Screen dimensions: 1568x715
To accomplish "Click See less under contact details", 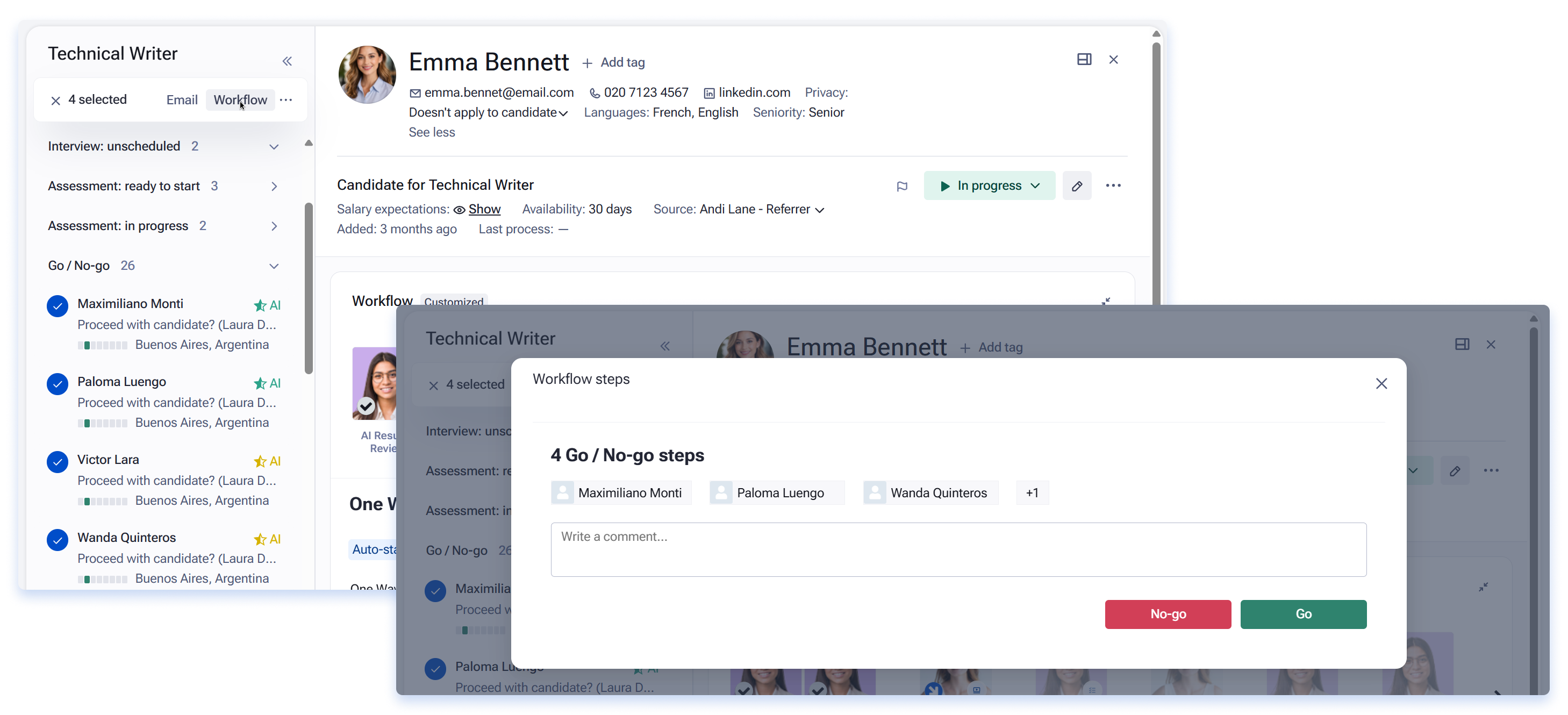I will coord(432,132).
